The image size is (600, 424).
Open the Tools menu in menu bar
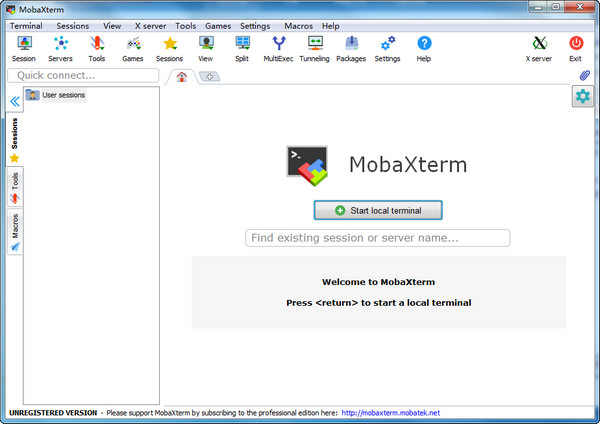point(186,26)
